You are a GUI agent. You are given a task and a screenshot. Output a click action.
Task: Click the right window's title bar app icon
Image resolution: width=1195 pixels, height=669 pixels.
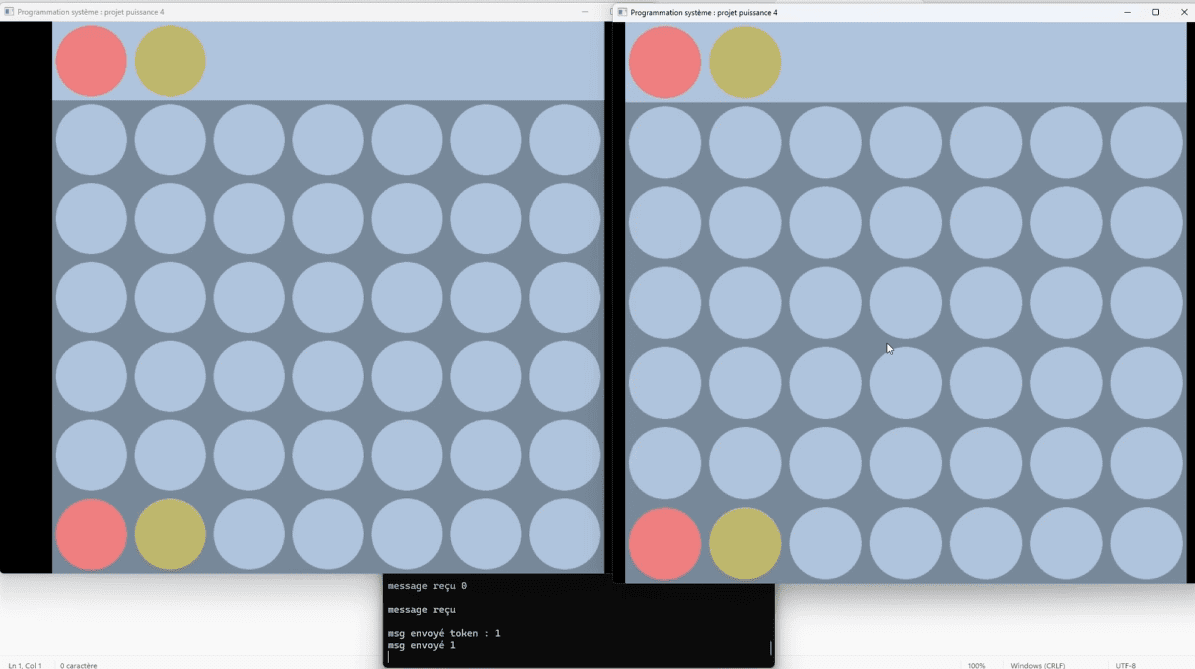622,12
